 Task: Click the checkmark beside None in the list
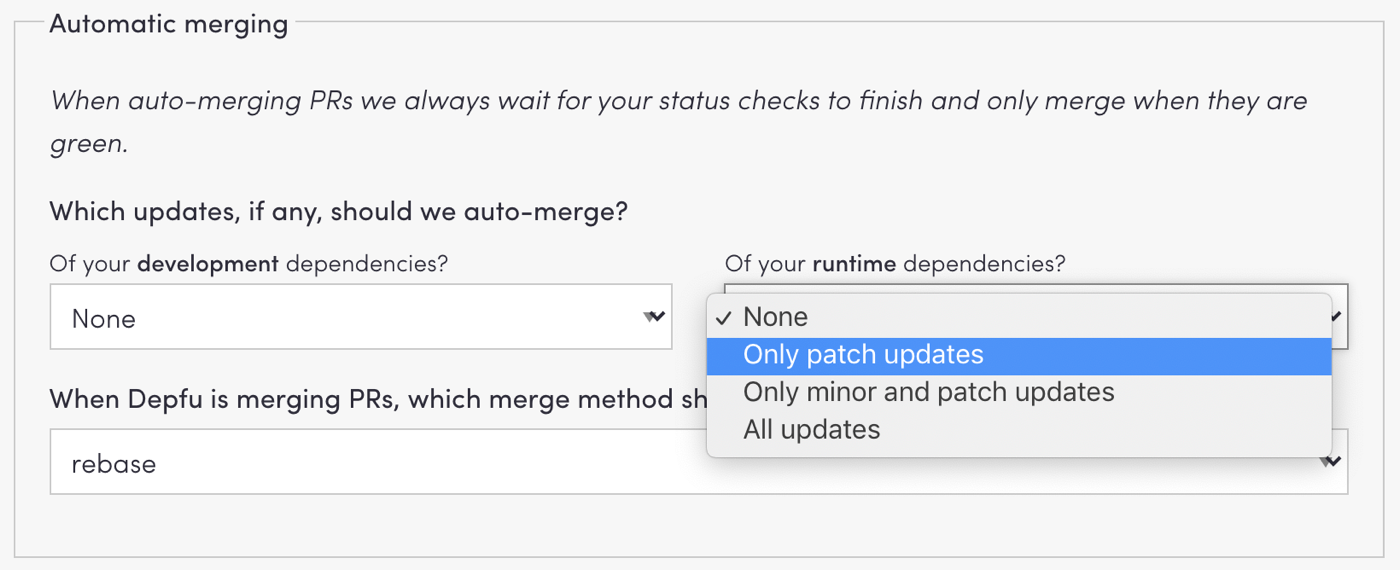point(724,318)
